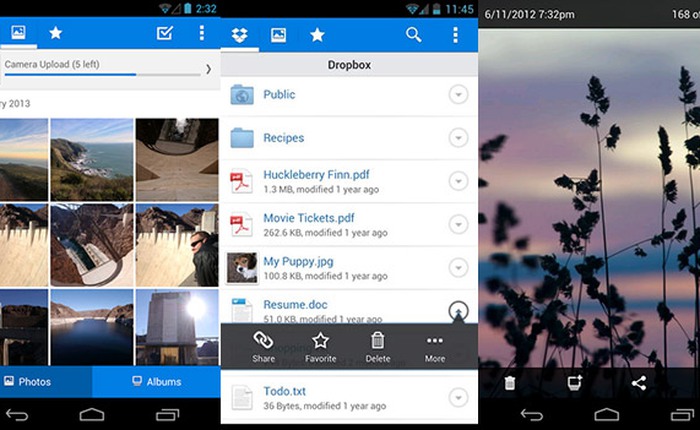Screen dimensions: 700x430
Task: Open the Recipes folder
Action: pos(349,138)
